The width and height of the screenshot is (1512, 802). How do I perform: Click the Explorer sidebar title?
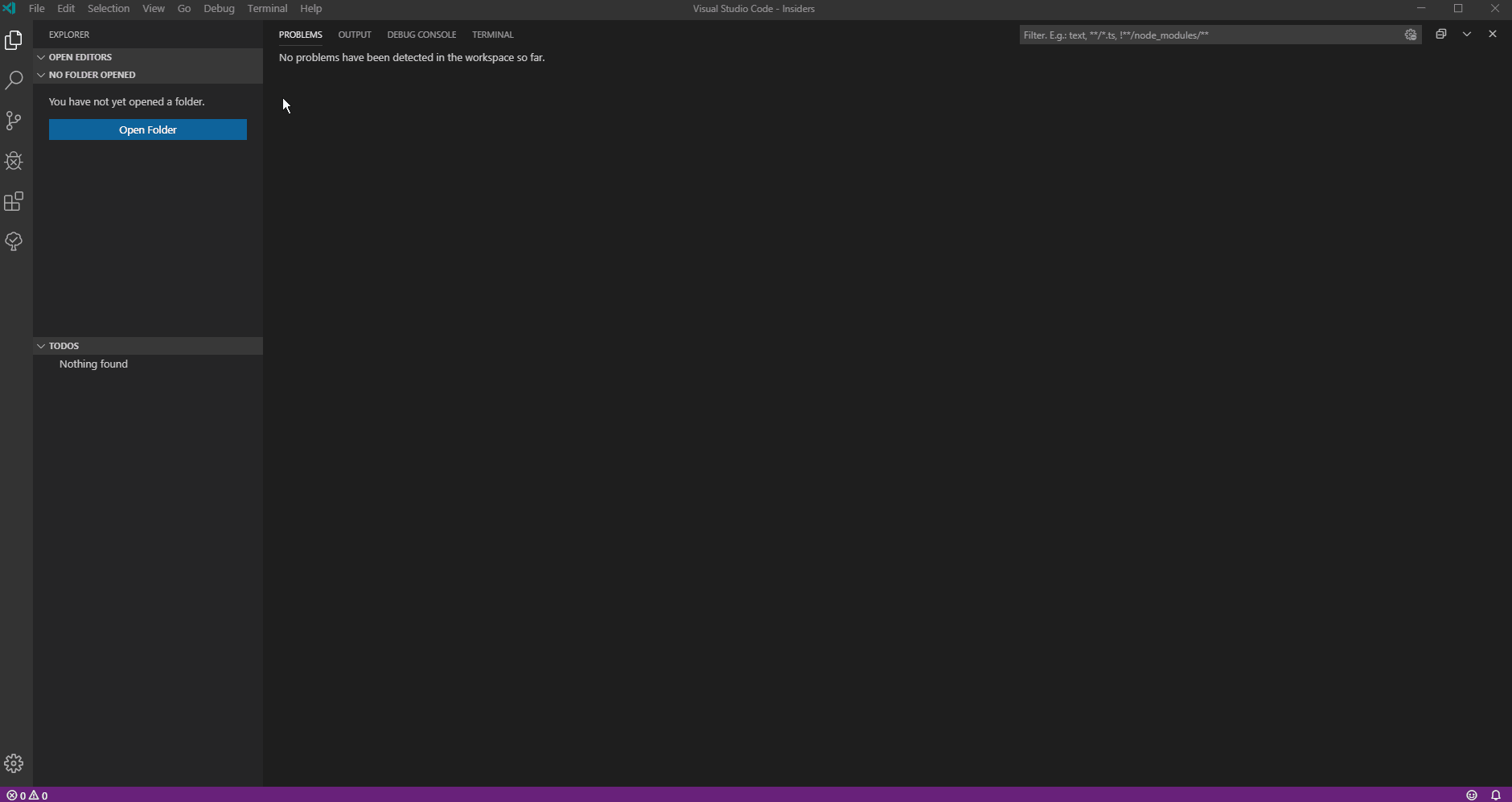[x=69, y=35]
